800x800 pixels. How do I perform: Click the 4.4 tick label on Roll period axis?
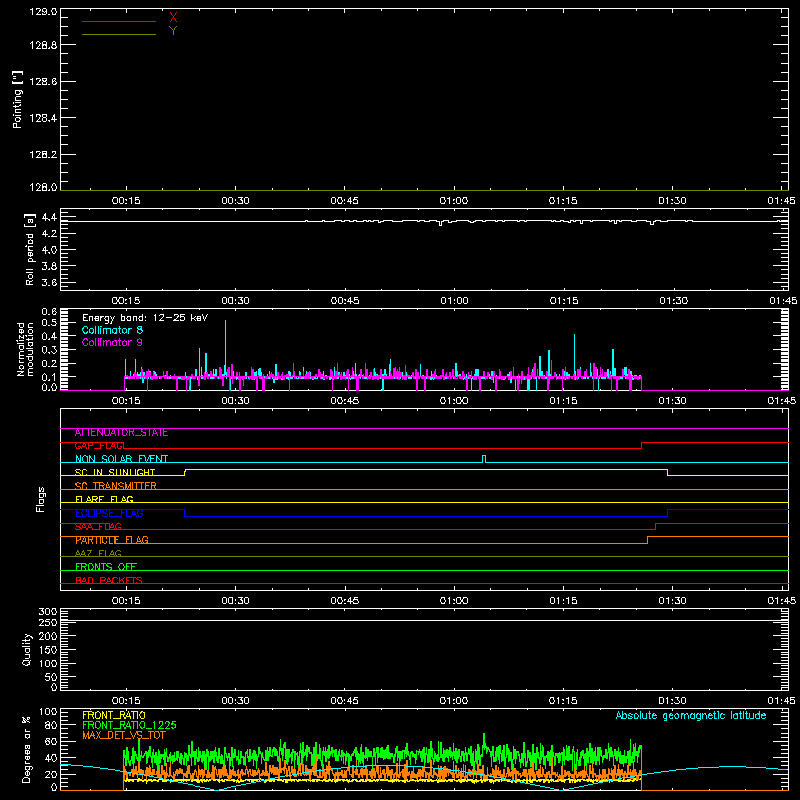49,218
